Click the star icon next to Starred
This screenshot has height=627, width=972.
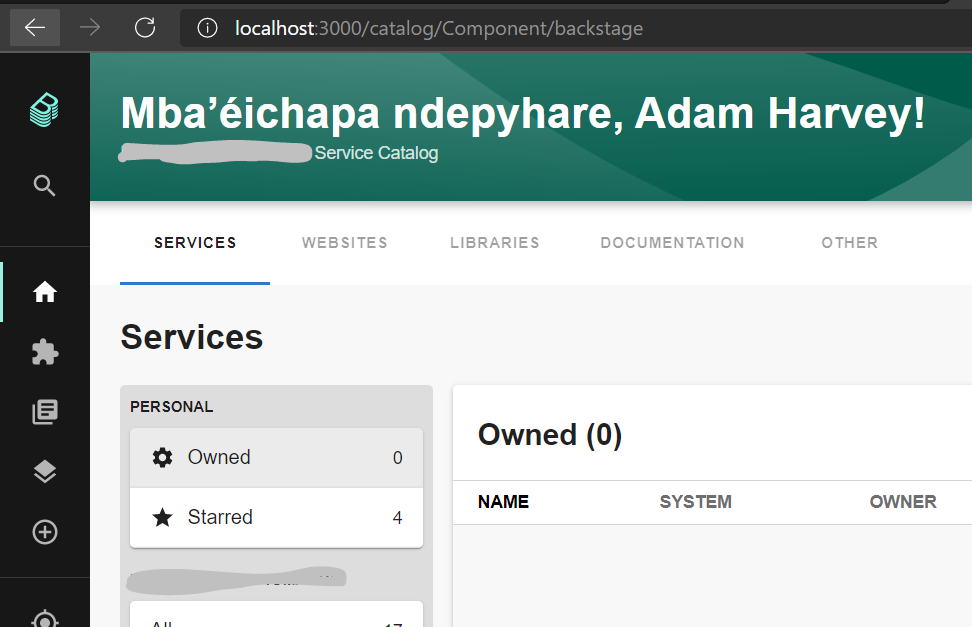coord(163,517)
